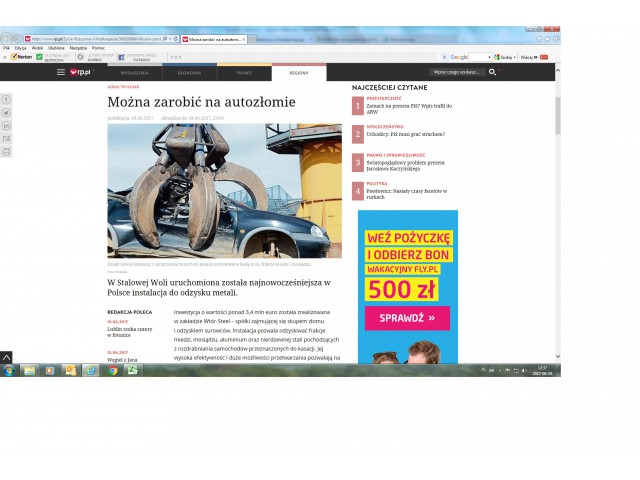640x480 pixels.
Task: Click the rp.pl logo
Action: click(79, 73)
